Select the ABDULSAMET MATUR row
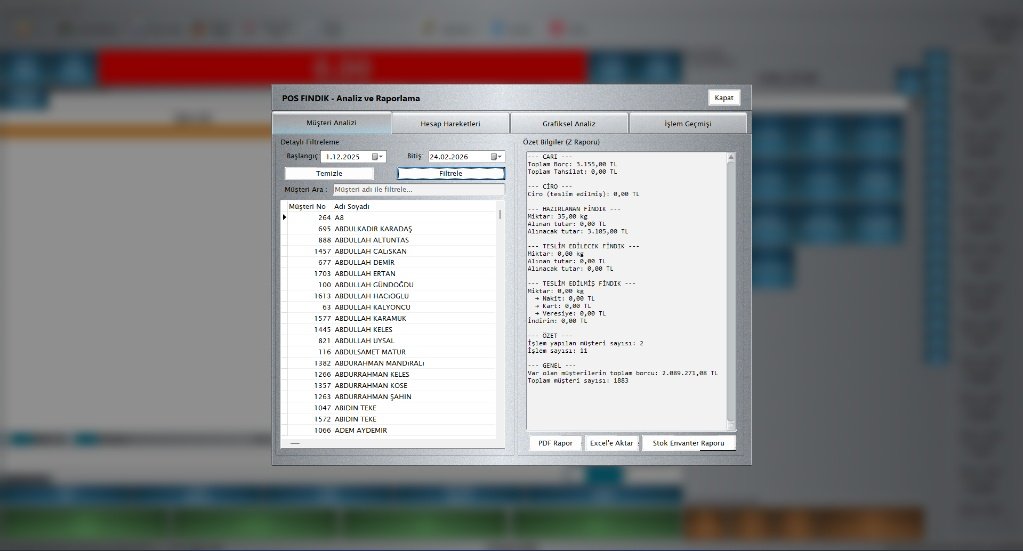Viewport: 1023px width, 551px height. (x=370, y=352)
